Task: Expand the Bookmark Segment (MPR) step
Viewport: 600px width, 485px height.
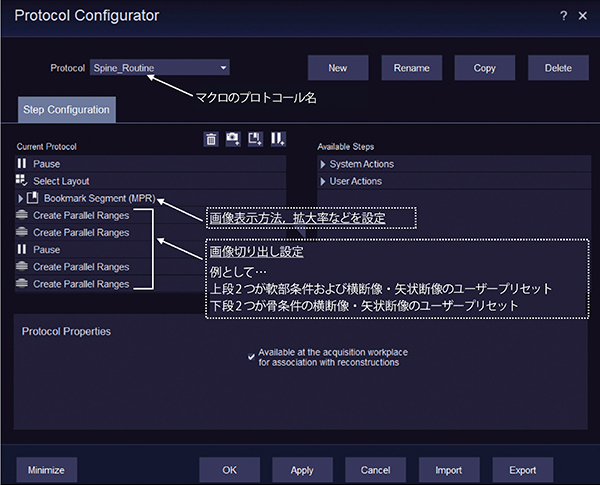Action: [x=21, y=198]
